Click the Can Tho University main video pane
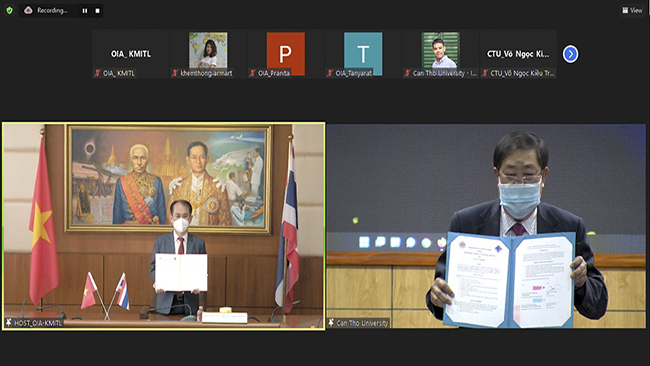Viewport: 650px width, 366px height. (486, 226)
